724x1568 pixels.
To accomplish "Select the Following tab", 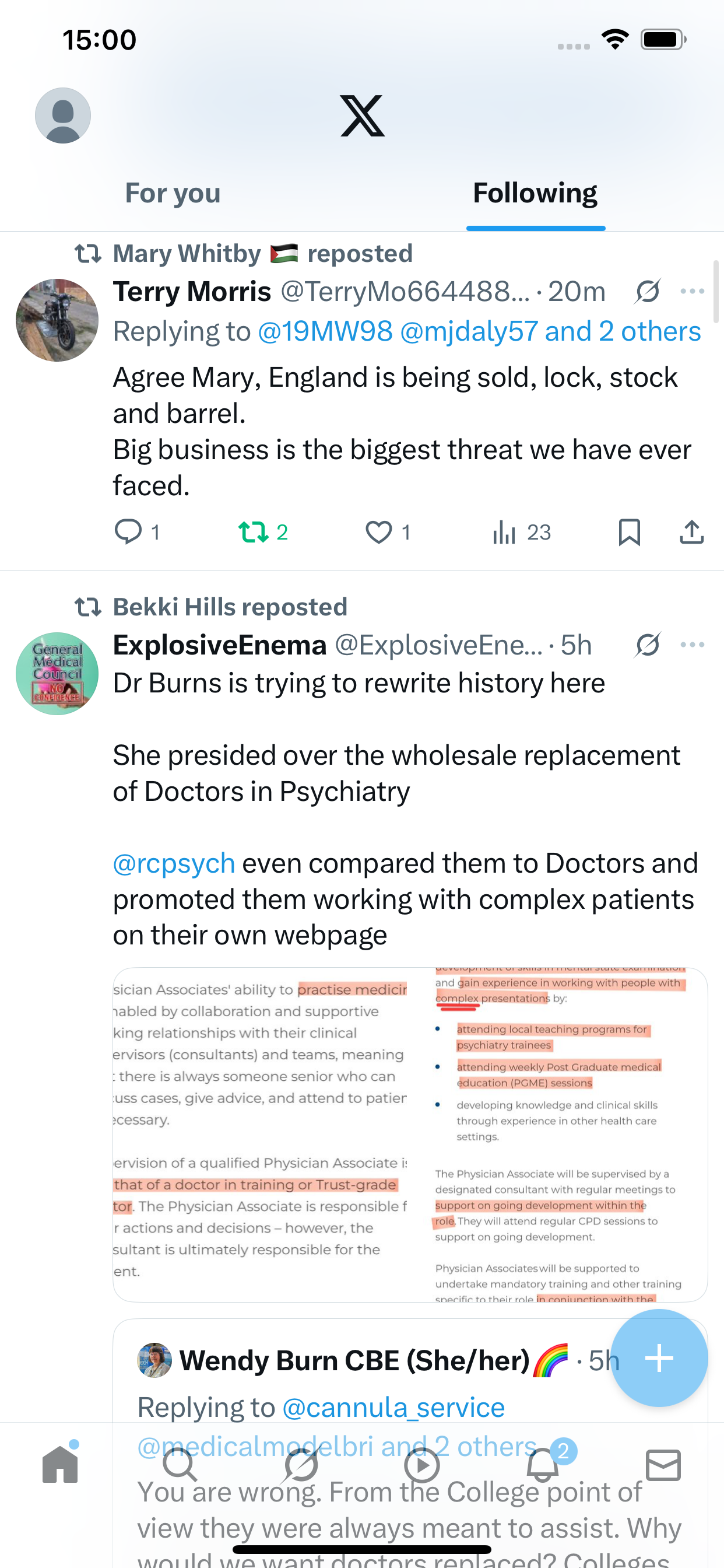I will tap(535, 194).
